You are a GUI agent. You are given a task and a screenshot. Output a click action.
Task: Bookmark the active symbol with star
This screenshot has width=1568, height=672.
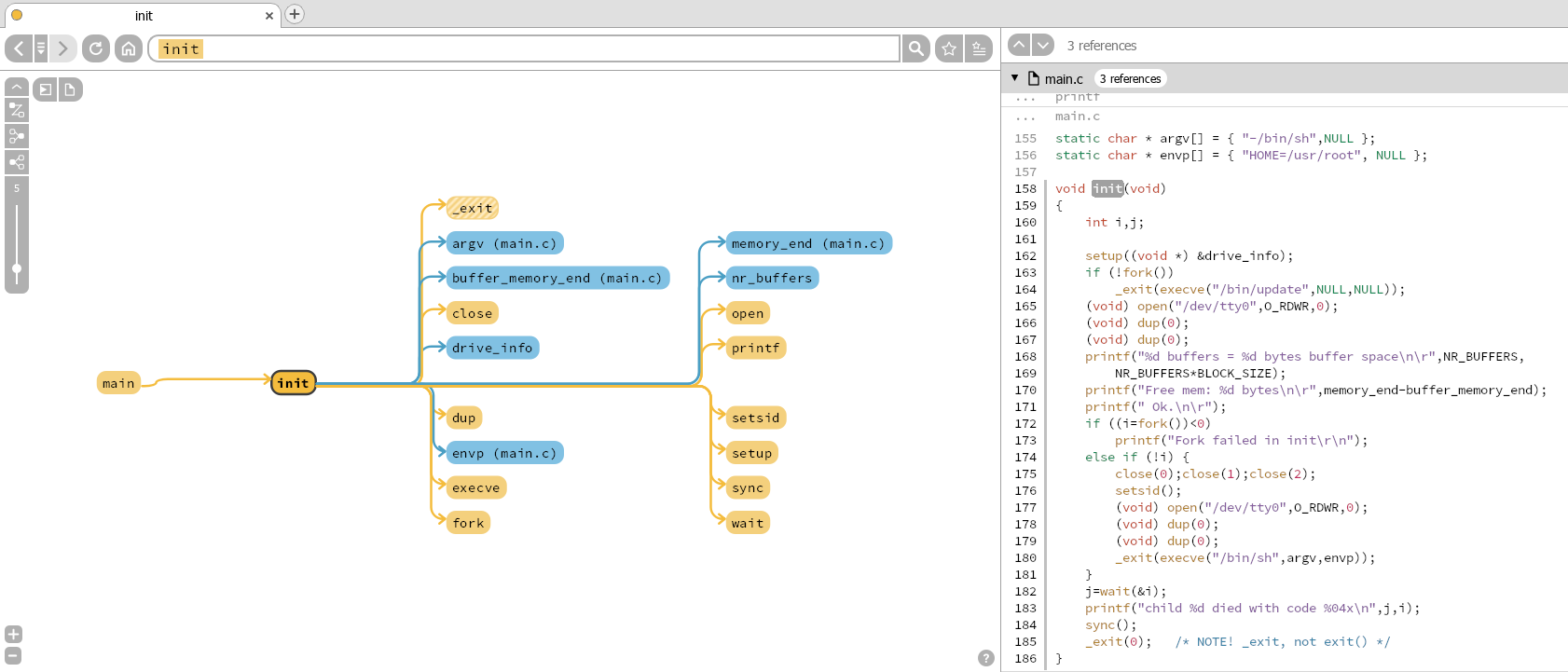tap(949, 48)
